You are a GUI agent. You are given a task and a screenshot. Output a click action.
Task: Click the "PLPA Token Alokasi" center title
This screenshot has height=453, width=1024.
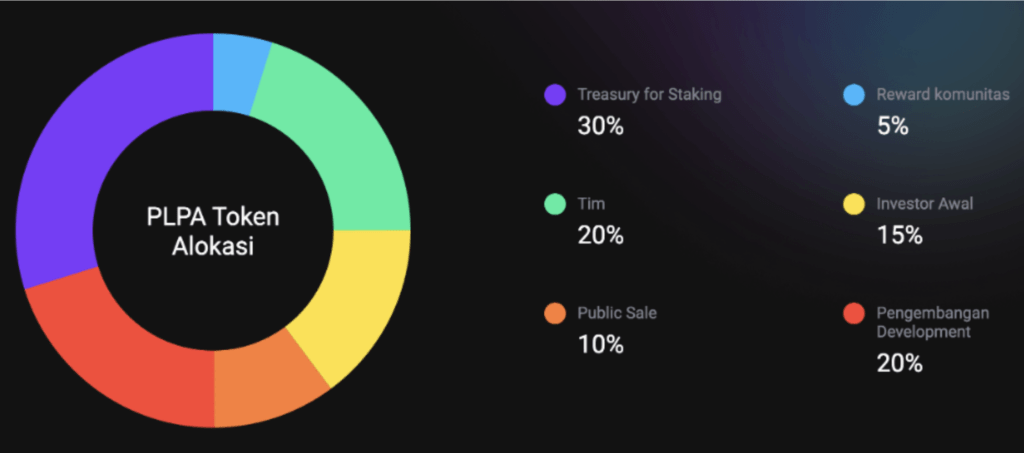pos(211,232)
